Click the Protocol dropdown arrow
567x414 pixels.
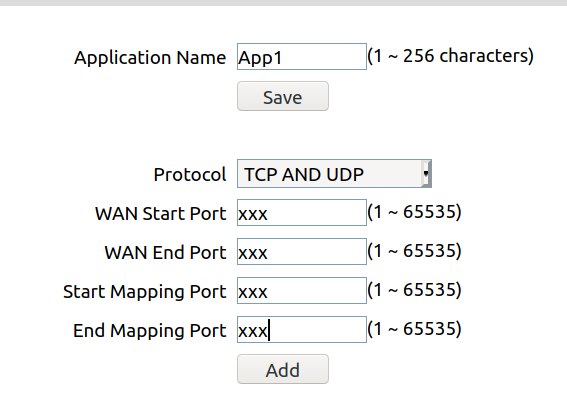point(426,174)
